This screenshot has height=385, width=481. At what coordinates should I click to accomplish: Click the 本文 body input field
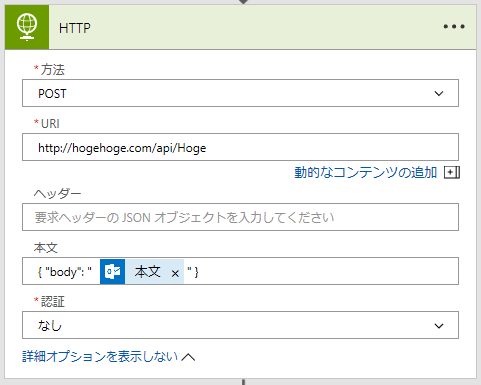pos(240,271)
